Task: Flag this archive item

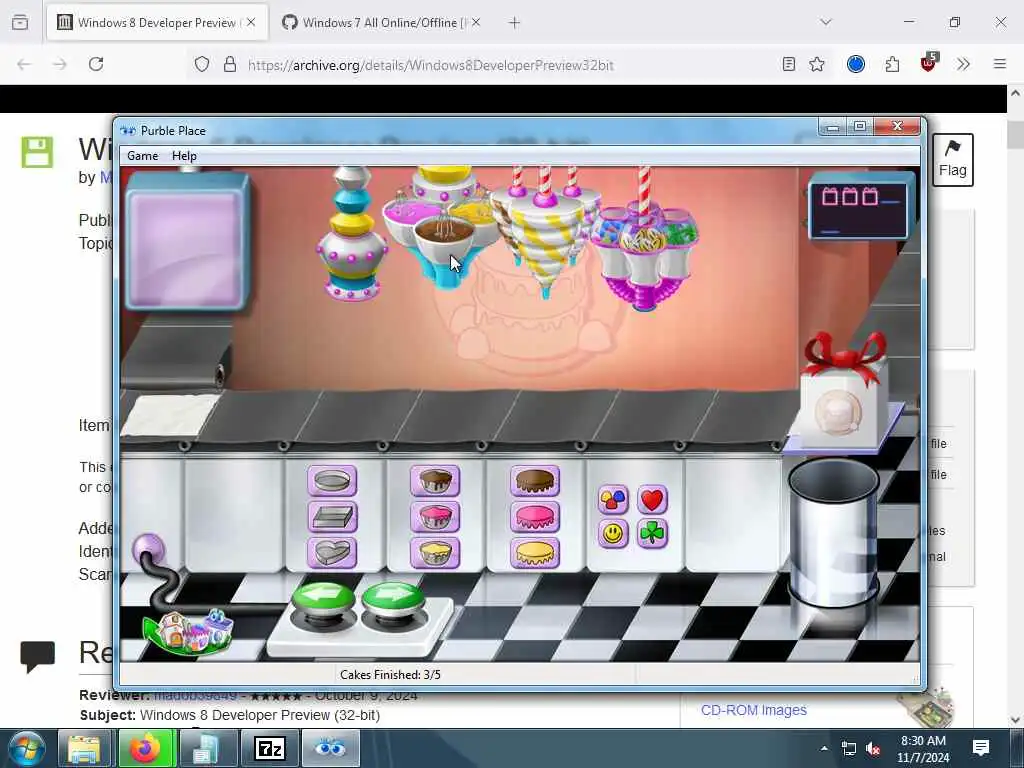Action: click(x=953, y=159)
